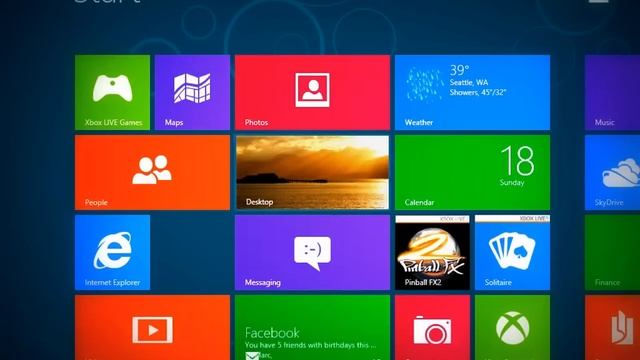Open the Finance tile
Screen dimensions: 640x360
coord(612,253)
